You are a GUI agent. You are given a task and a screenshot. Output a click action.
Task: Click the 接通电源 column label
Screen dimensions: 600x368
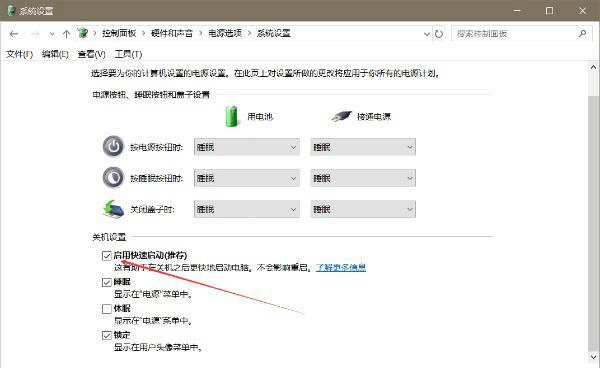click(x=374, y=116)
